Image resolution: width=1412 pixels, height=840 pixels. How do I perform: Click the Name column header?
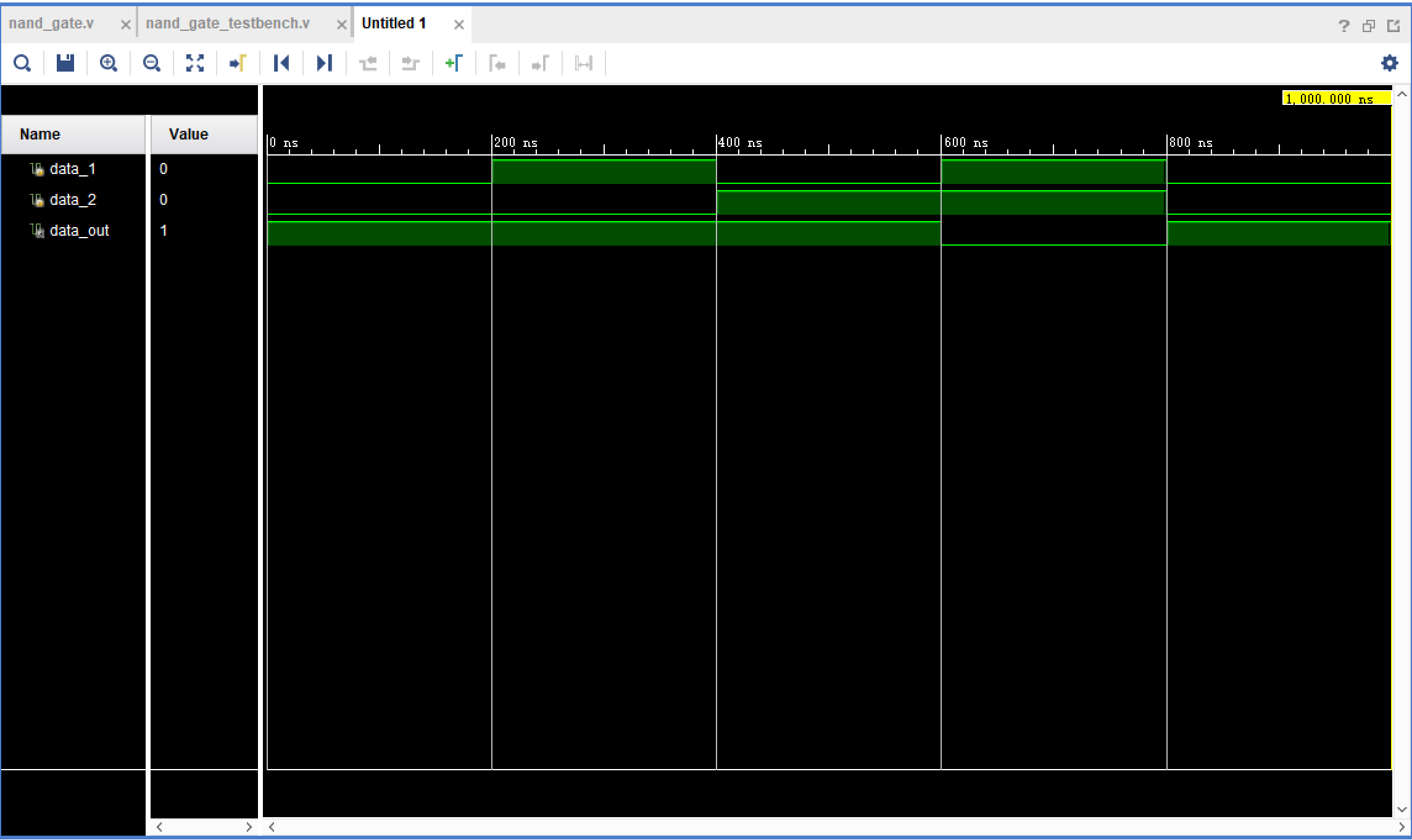click(40, 135)
